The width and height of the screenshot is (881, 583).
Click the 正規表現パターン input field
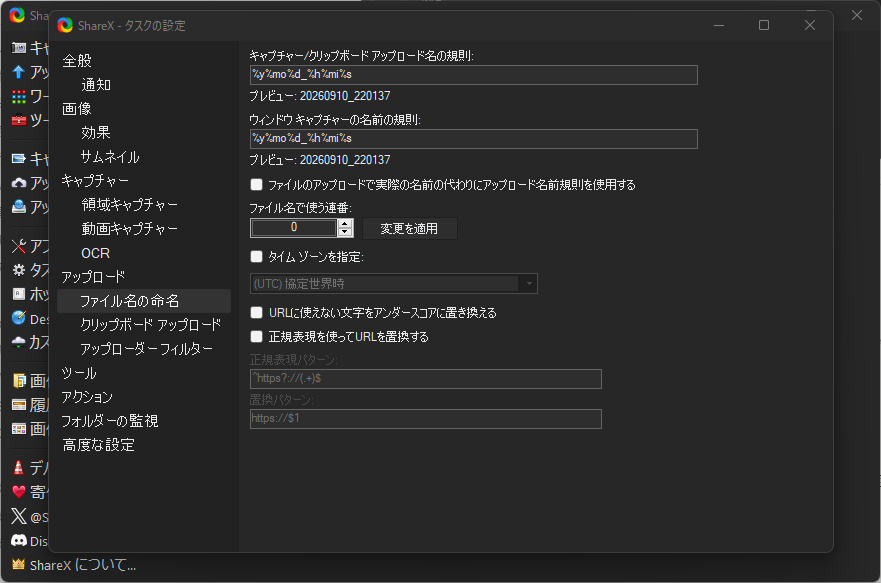click(x=426, y=379)
